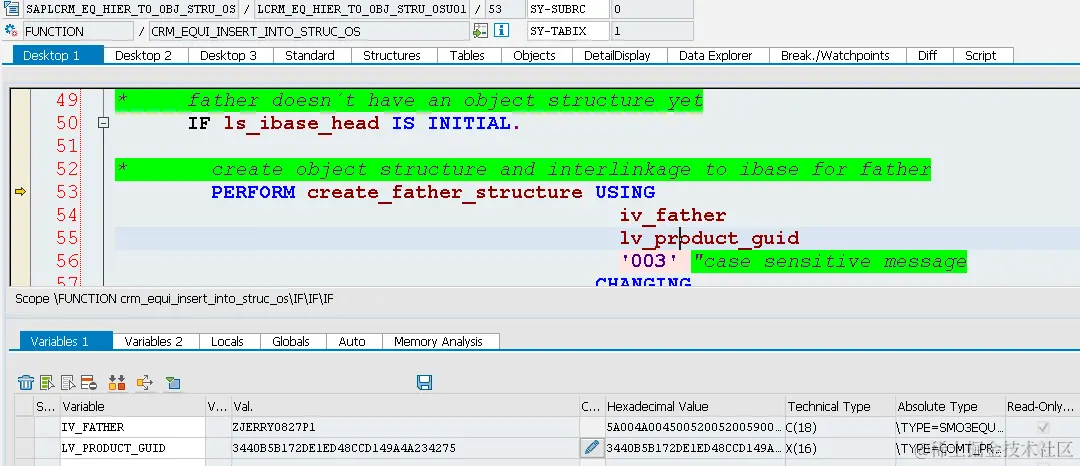Click the Absolute Type column header

click(x=950, y=406)
